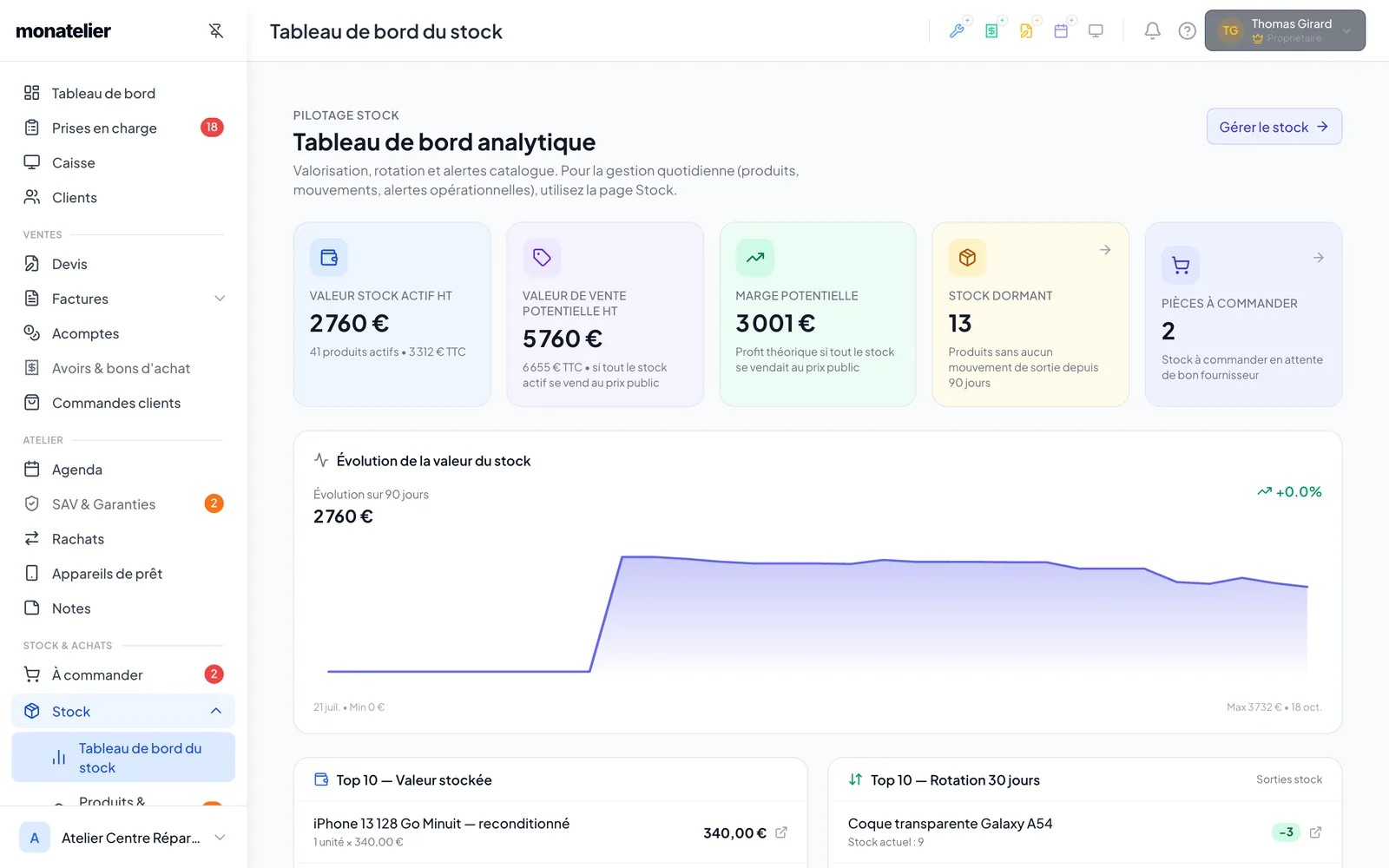Create a new repair via wrench icon
This screenshot has height=868, width=1389.
point(958,31)
